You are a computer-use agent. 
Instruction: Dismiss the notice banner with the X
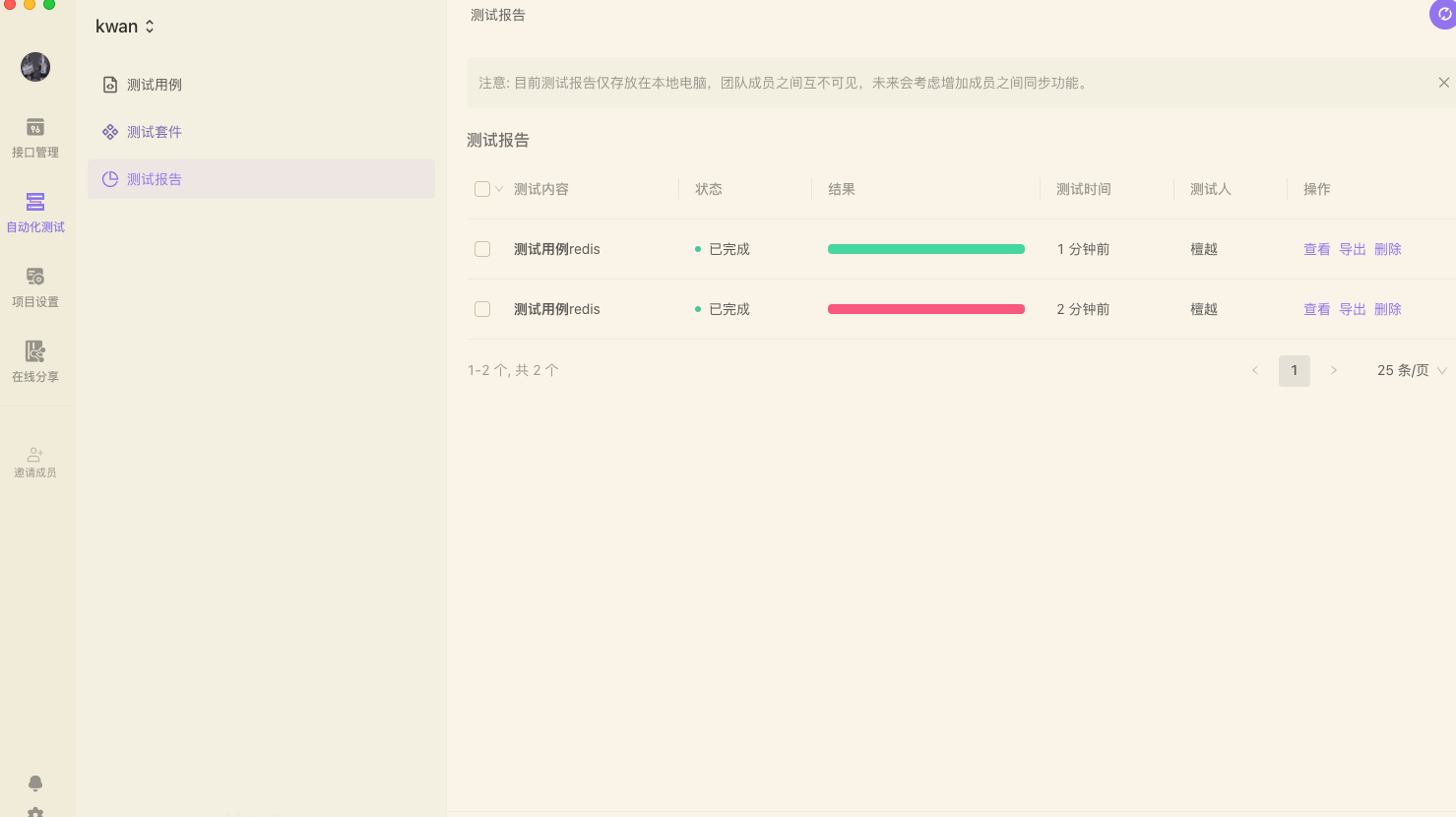tap(1444, 83)
